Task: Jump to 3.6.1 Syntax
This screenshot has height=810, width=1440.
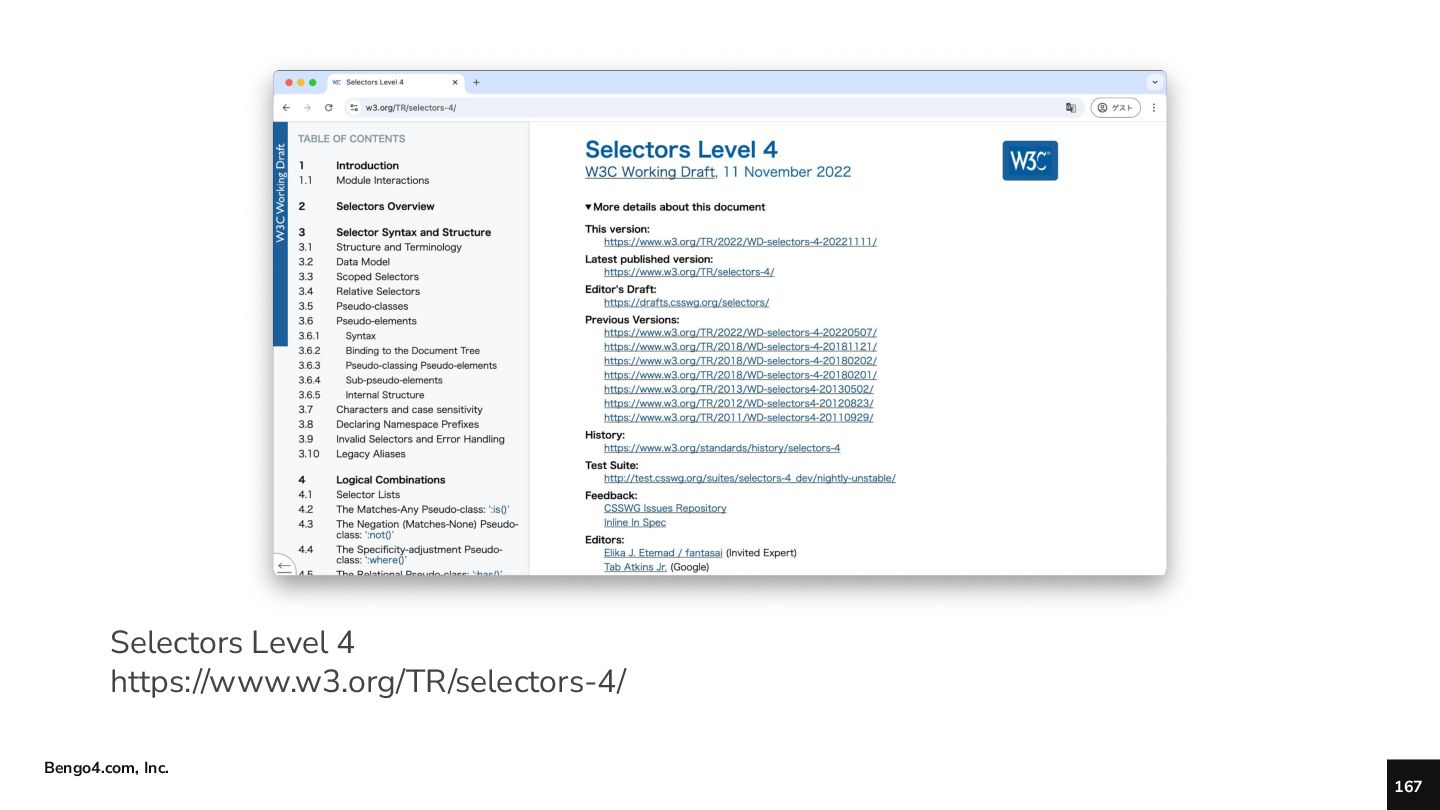Action: point(361,336)
